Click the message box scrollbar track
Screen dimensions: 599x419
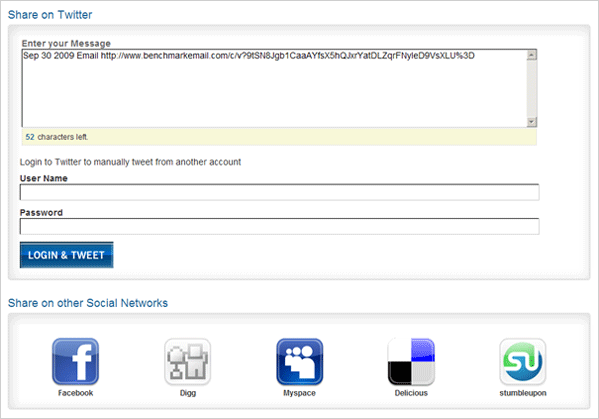click(532, 89)
